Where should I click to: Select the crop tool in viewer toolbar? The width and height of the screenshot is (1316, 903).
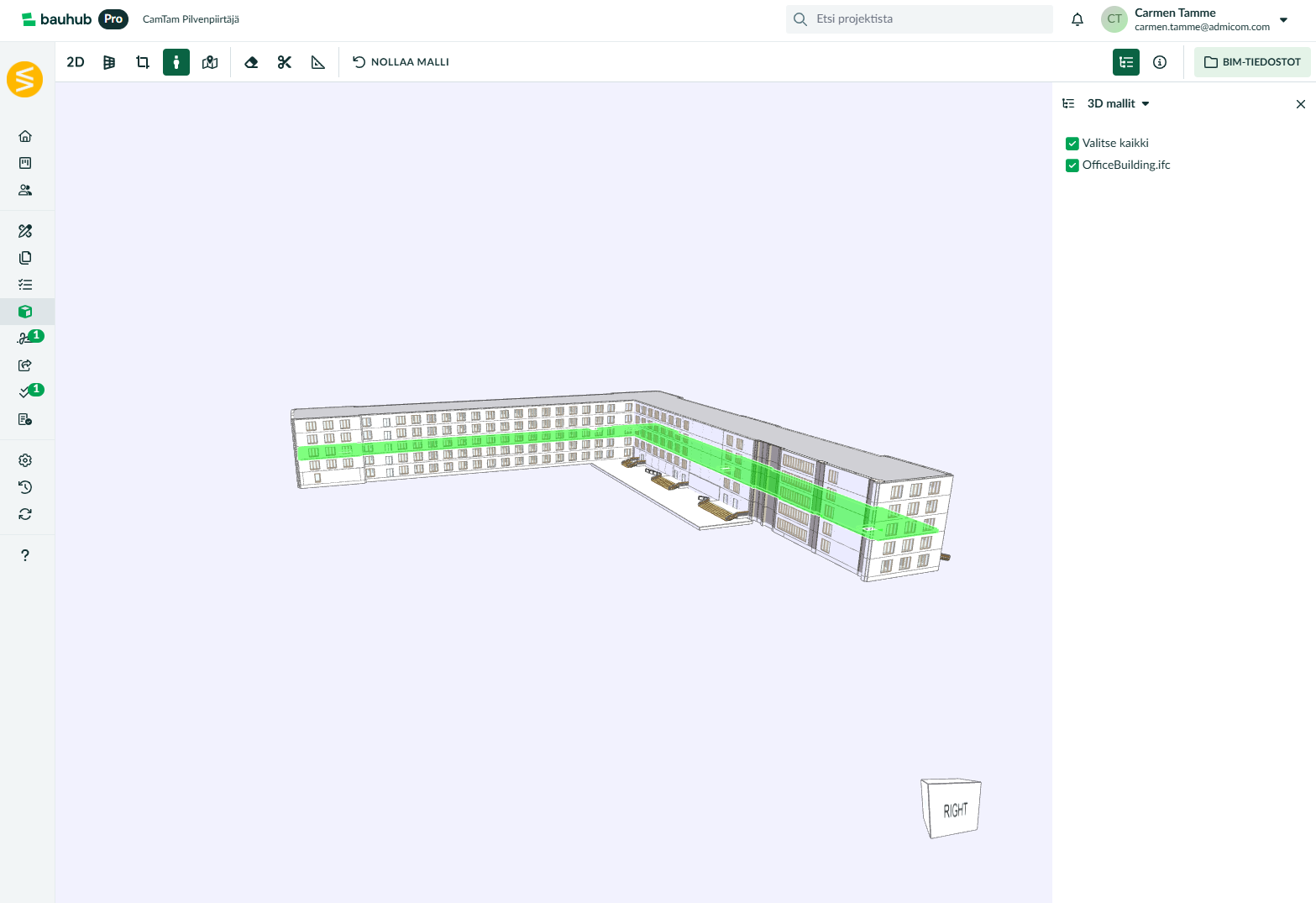[x=143, y=62]
